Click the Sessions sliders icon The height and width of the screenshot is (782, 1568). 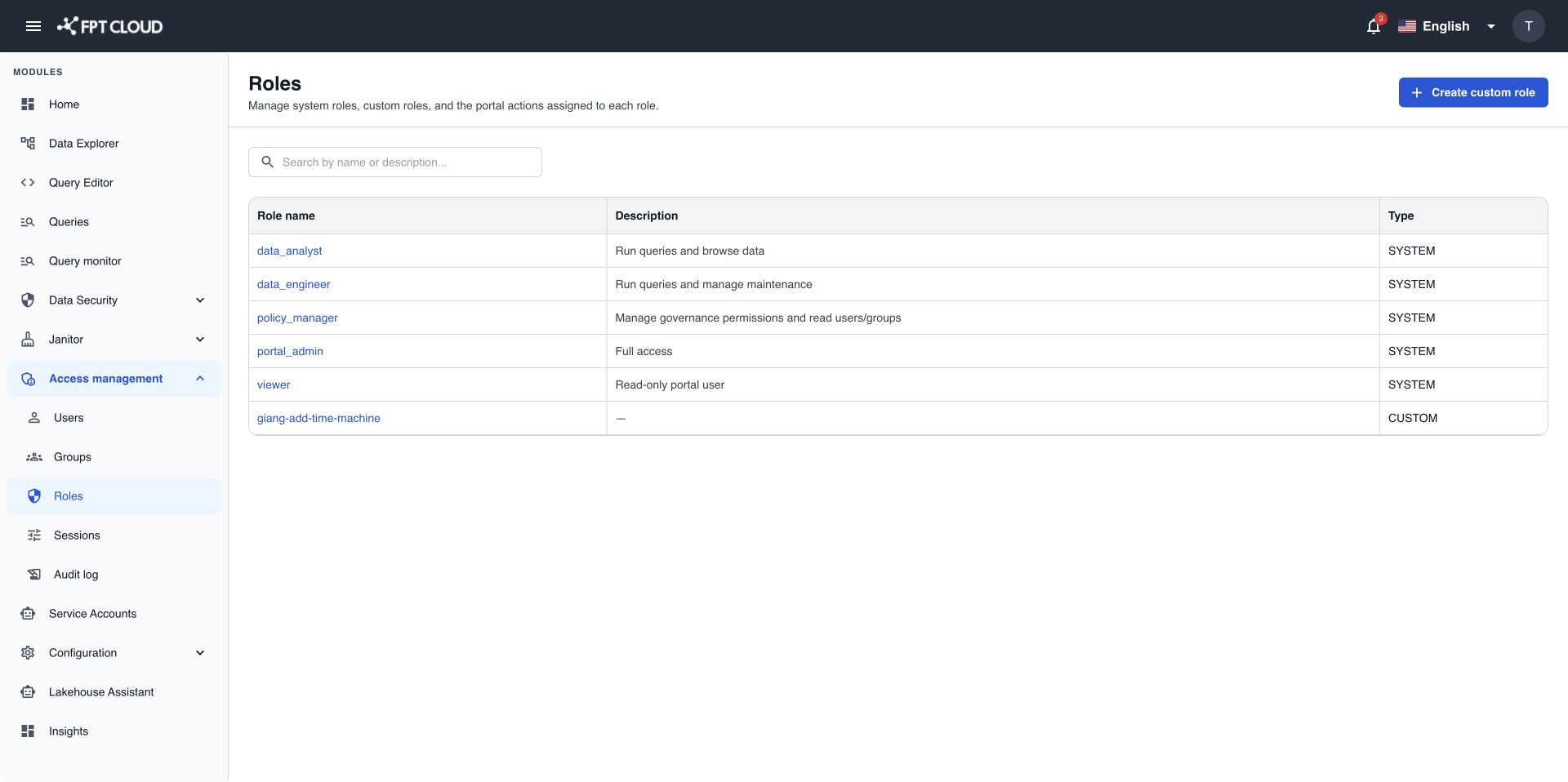coord(34,535)
